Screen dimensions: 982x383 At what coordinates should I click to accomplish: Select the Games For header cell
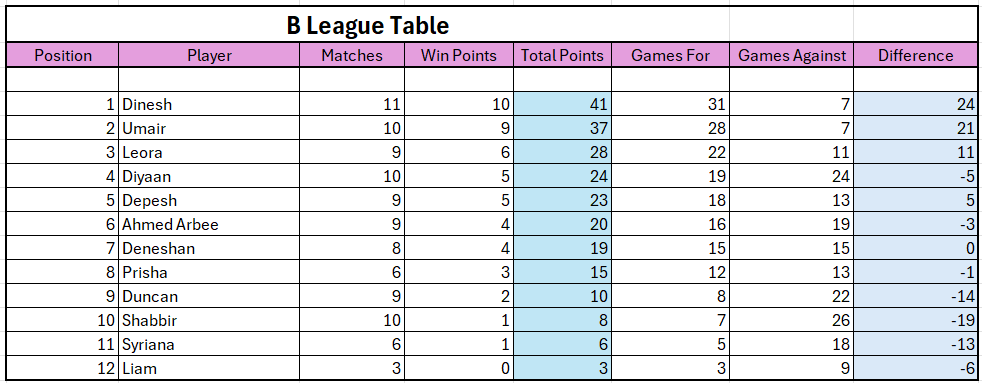click(x=670, y=55)
